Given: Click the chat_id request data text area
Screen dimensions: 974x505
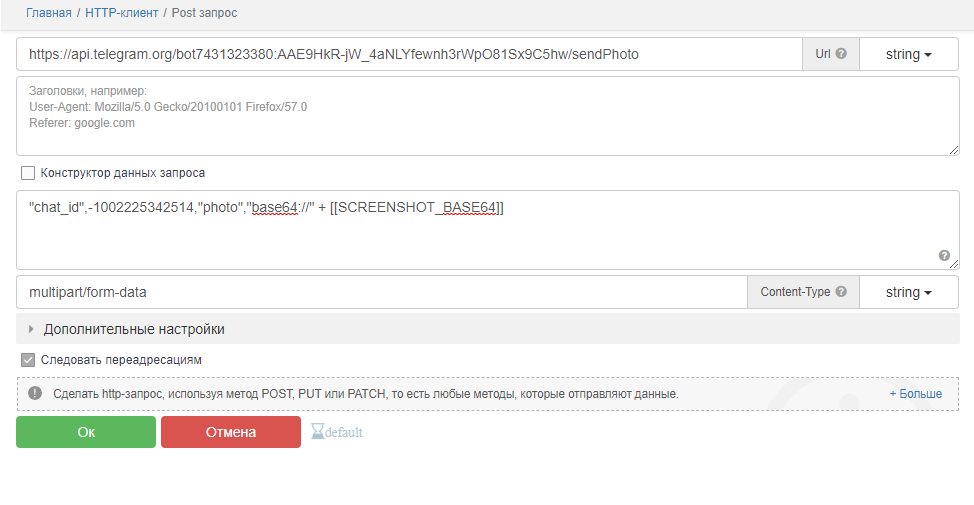Looking at the screenshot, I should click(x=480, y=230).
